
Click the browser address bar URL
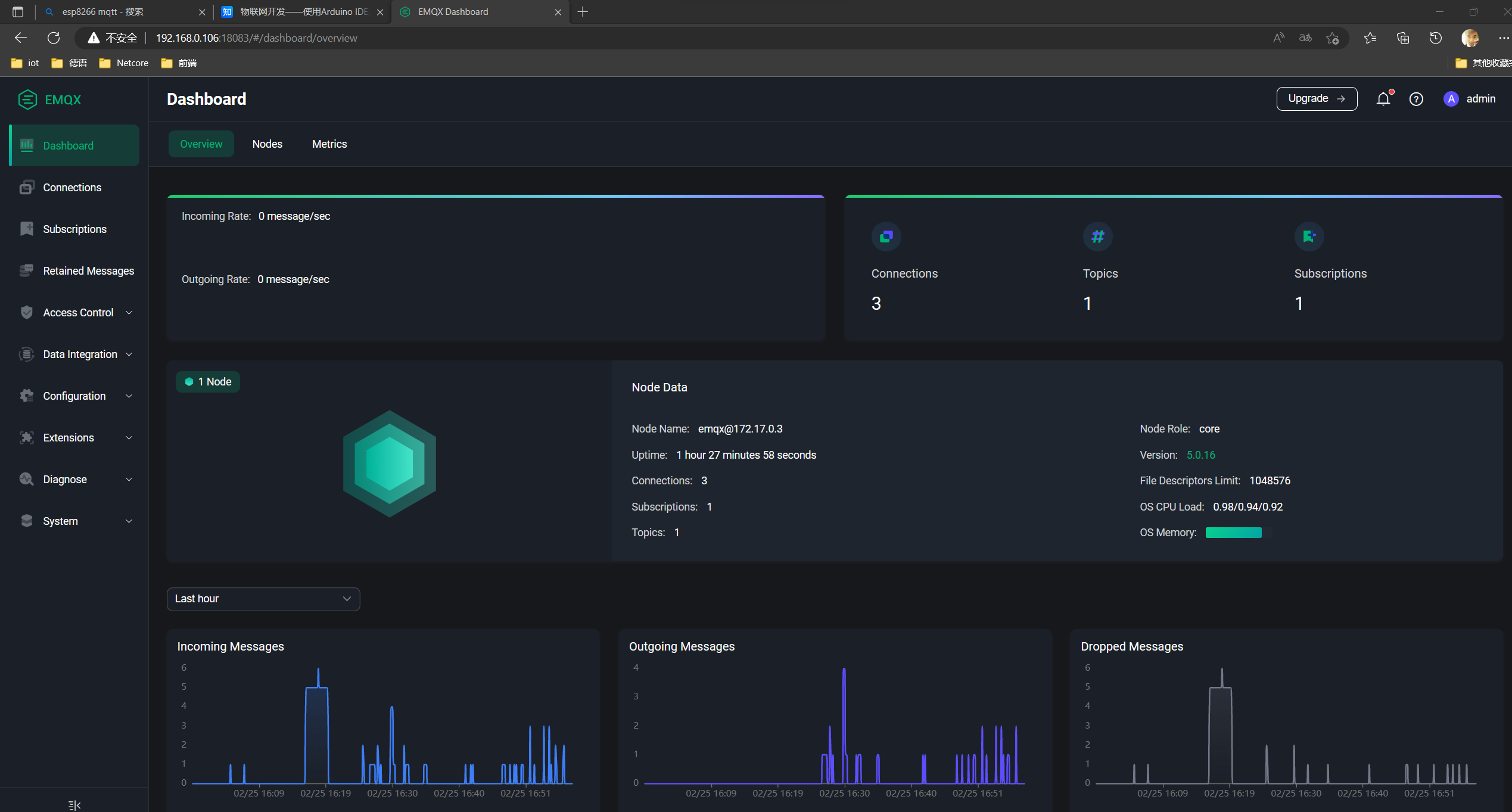pos(256,38)
